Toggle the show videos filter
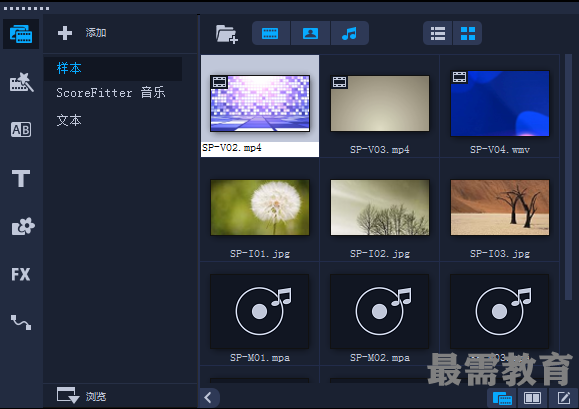Image resolution: width=579 pixels, height=409 pixels. coord(270,34)
